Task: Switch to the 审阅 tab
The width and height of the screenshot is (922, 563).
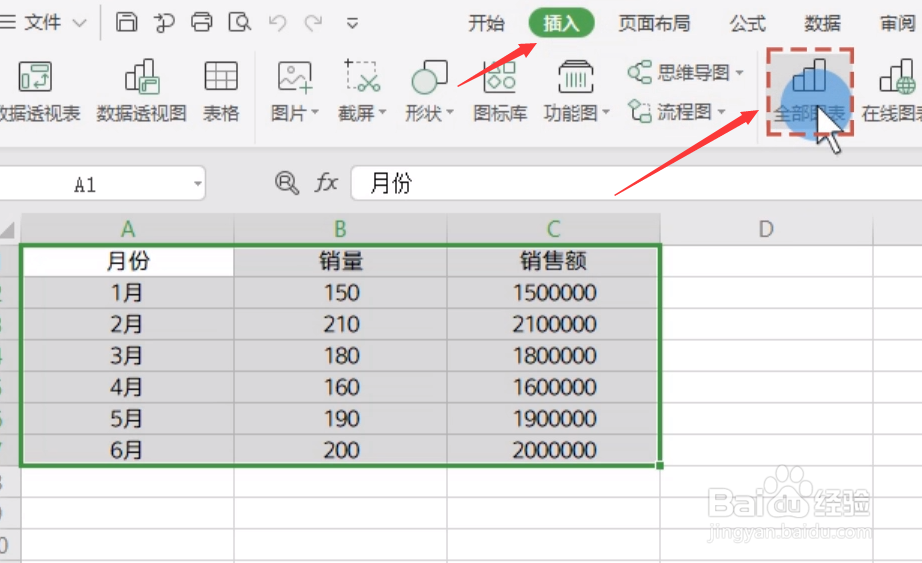Action: (x=897, y=24)
